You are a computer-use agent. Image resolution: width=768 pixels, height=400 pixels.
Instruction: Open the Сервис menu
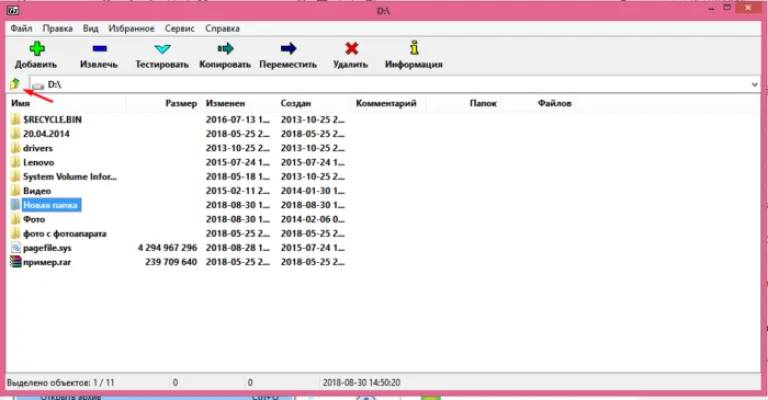coord(179,28)
